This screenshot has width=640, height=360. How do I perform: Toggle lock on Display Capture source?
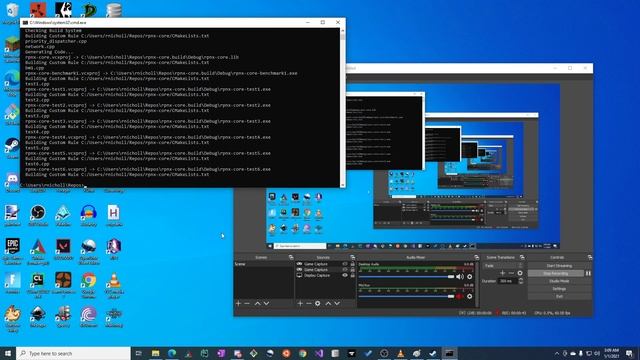coord(353,276)
